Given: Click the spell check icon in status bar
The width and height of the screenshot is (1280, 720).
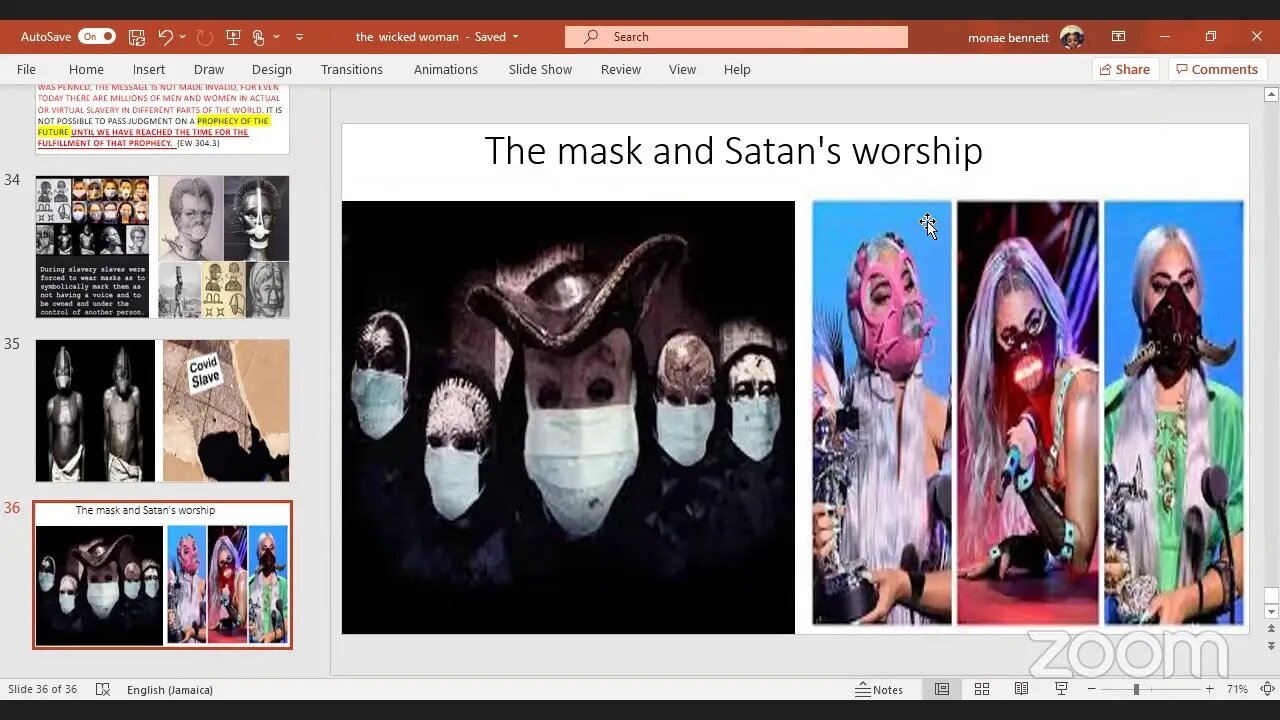Looking at the screenshot, I should click(x=102, y=690).
